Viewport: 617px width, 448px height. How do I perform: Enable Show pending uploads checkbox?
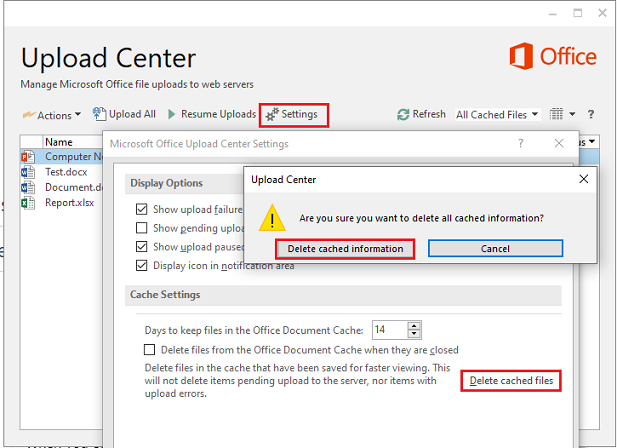(141, 228)
